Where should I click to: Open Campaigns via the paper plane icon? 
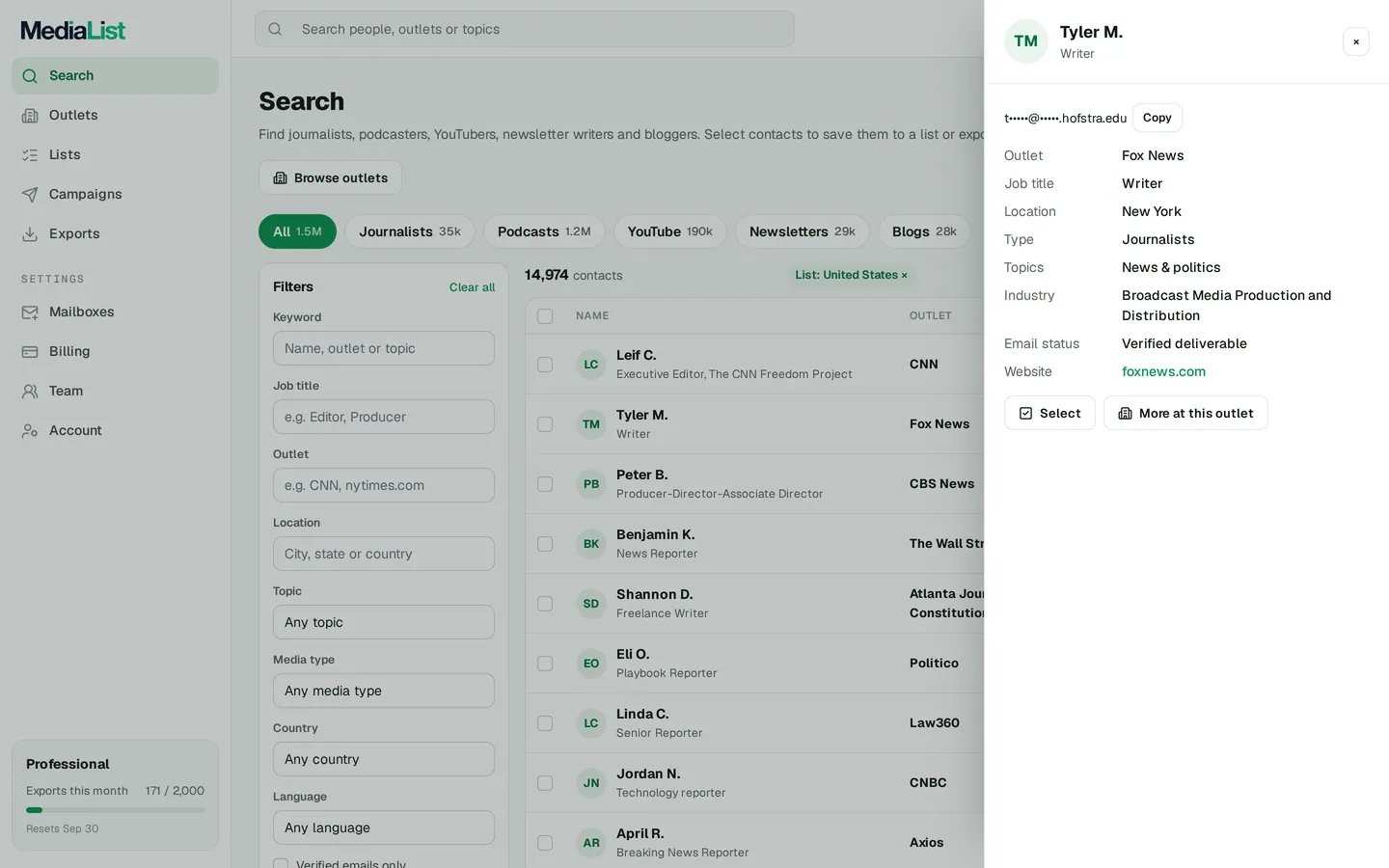pyautogui.click(x=30, y=194)
